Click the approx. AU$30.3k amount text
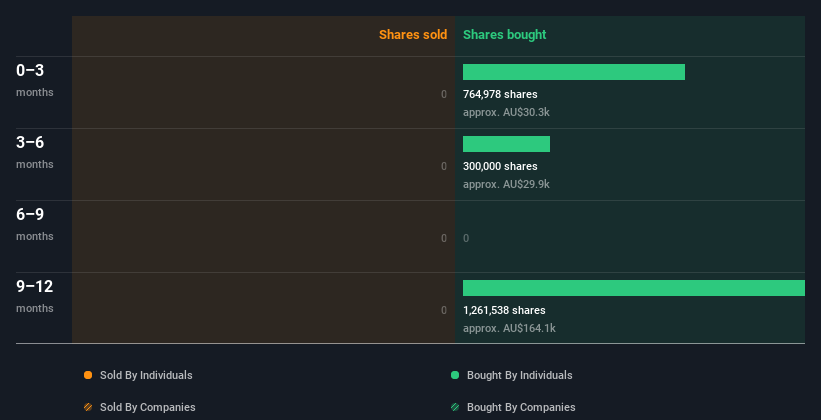The height and width of the screenshot is (420, 821). [506, 112]
